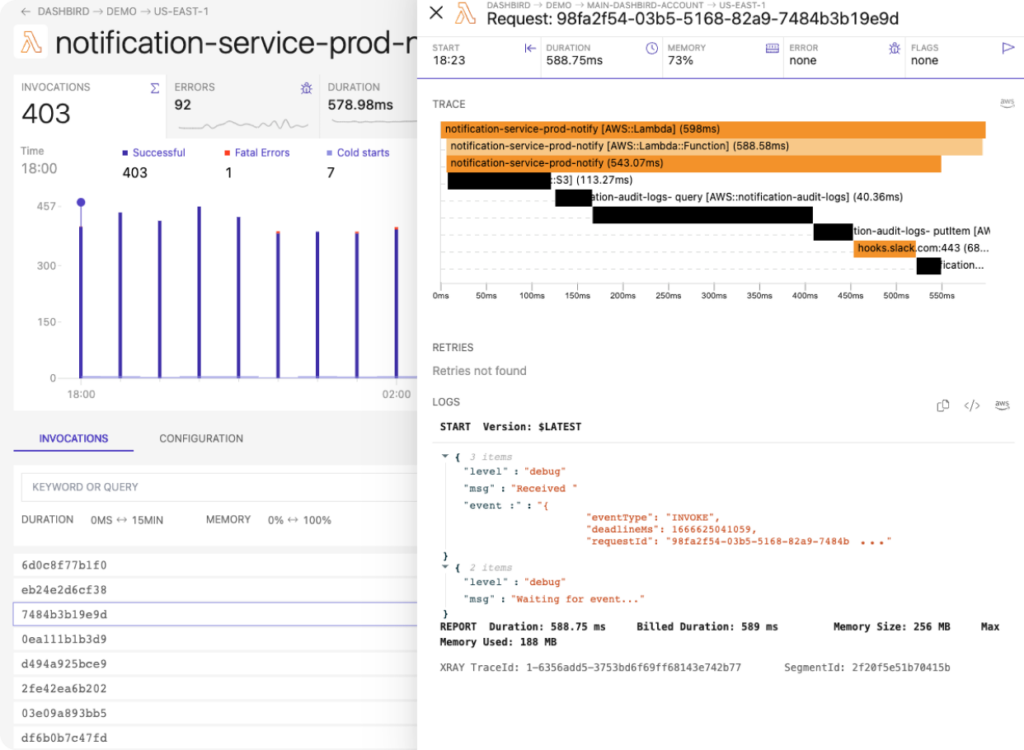Click the flag icon in Flags cell
1024x750 pixels.
pyautogui.click(x=1008, y=48)
